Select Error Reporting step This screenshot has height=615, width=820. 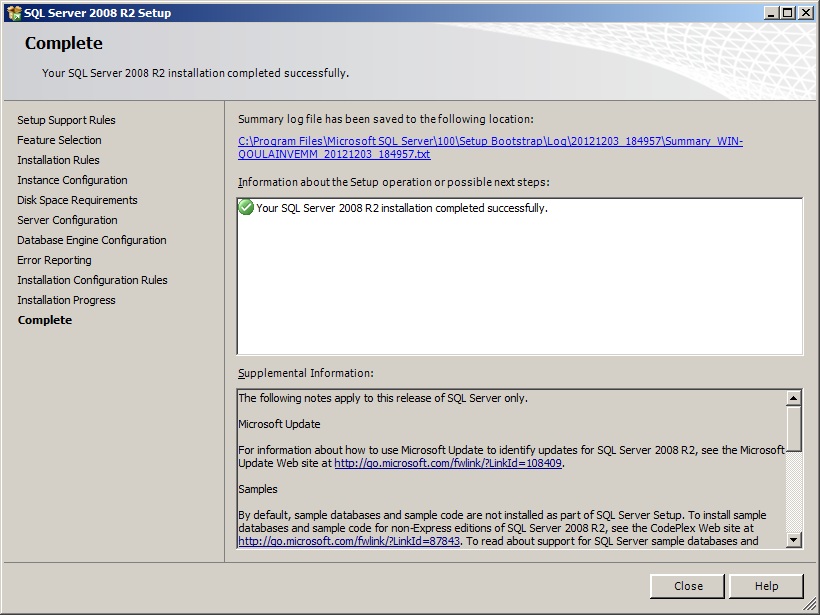coord(53,260)
